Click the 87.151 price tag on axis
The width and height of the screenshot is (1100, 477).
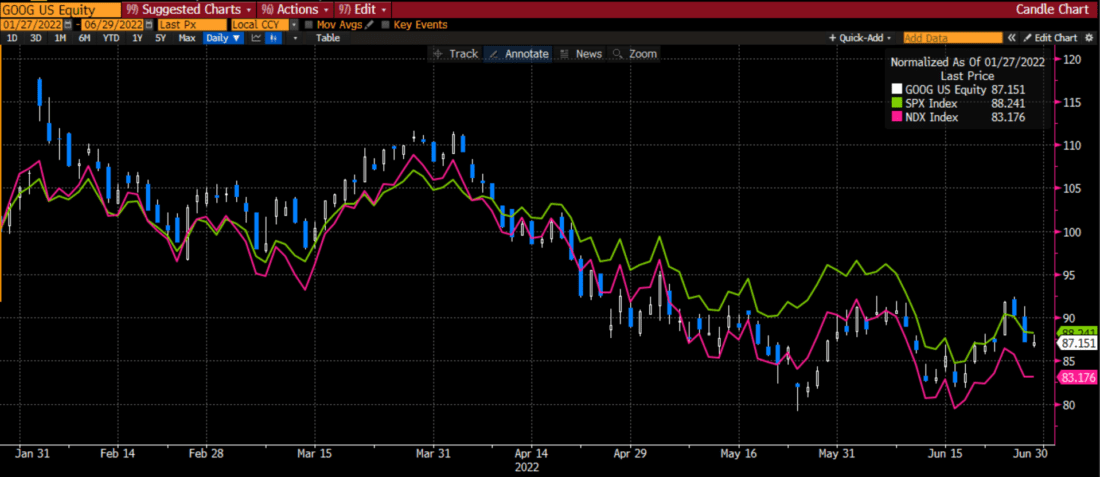(1077, 343)
